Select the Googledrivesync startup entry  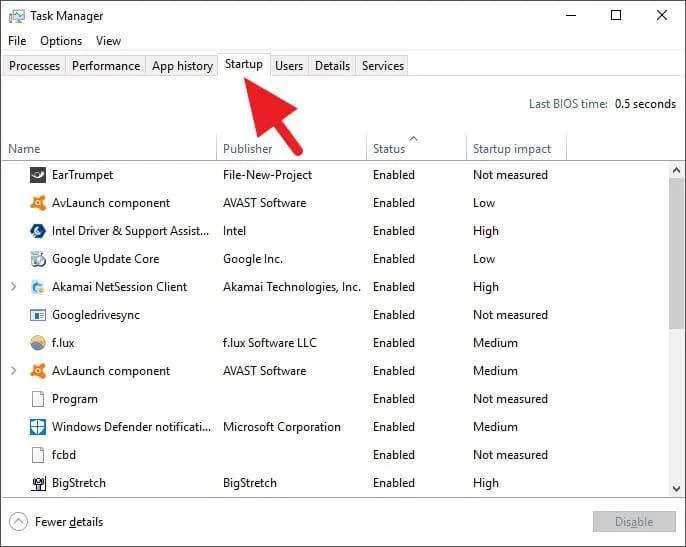tap(96, 315)
